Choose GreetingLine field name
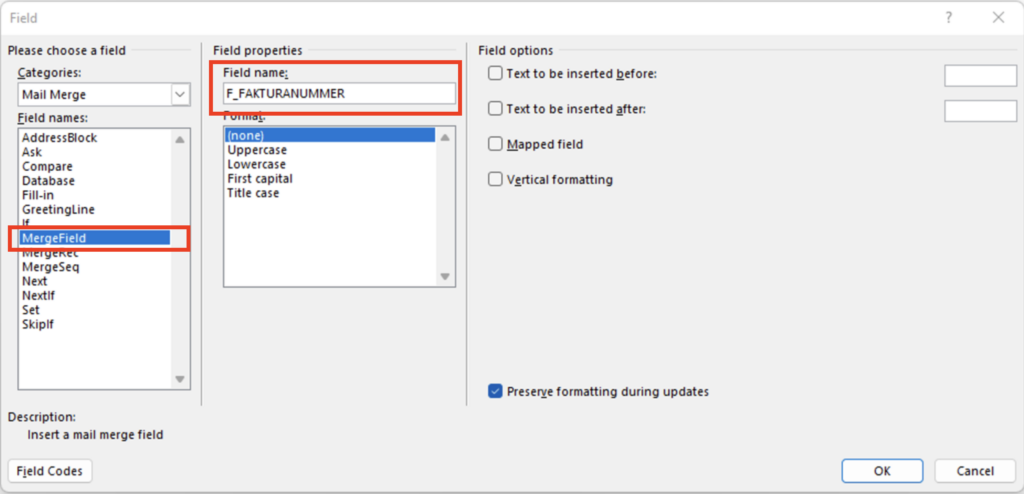Viewport: 1024px width, 494px height. point(58,210)
